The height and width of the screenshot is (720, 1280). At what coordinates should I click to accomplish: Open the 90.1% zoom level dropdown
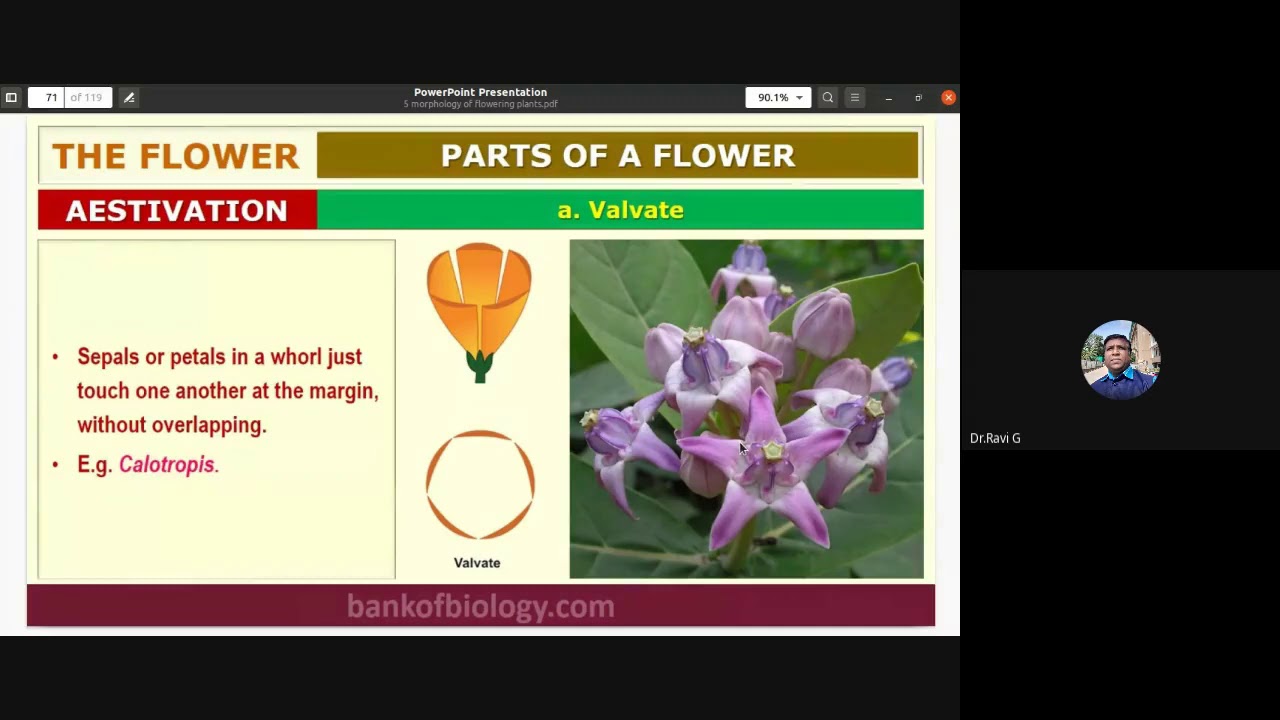point(777,97)
